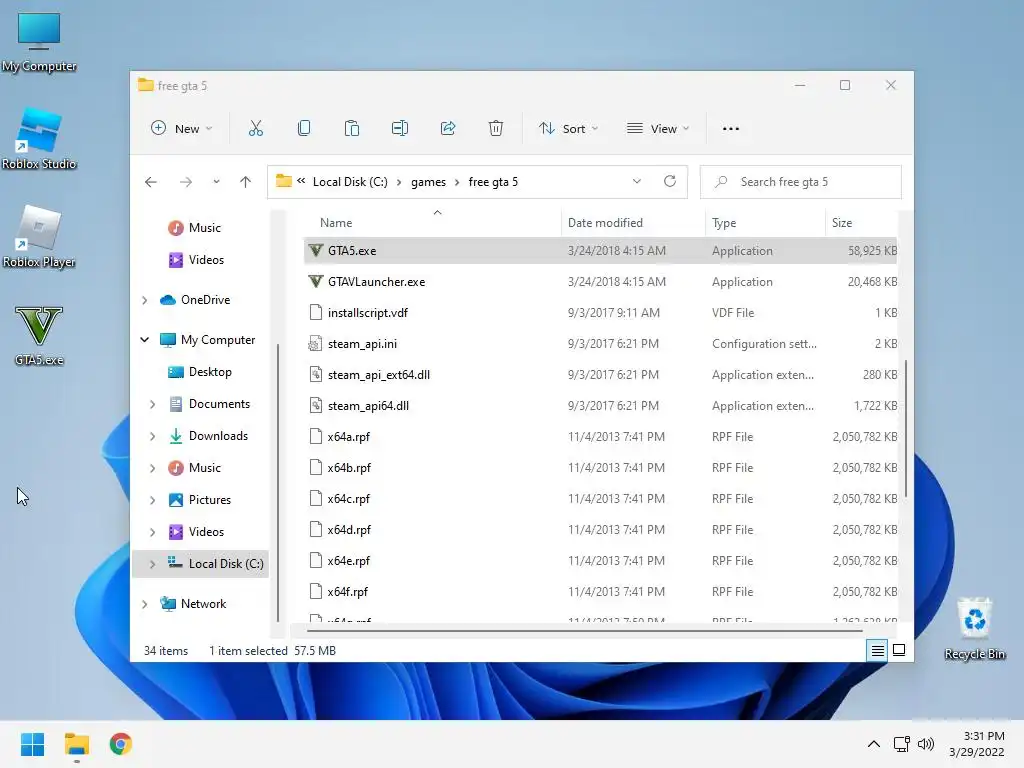Click the Paste clipboard icon

[x=351, y=129]
